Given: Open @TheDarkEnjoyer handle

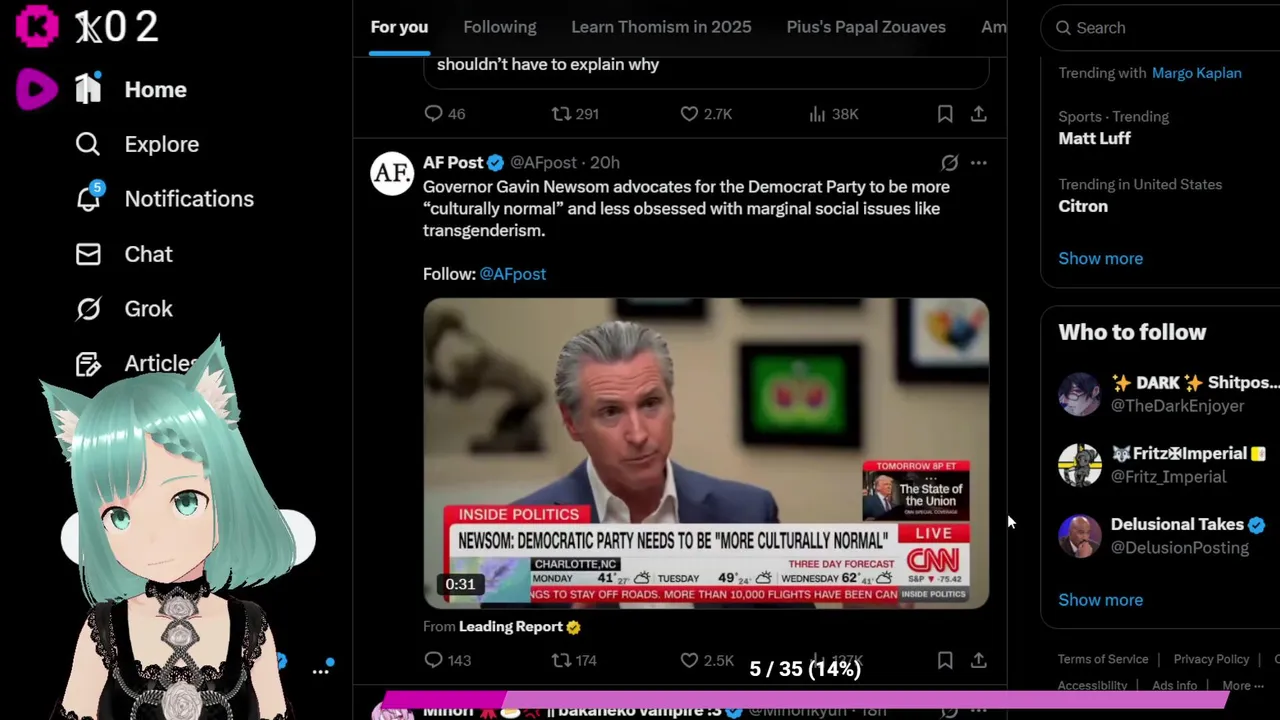Looking at the screenshot, I should coord(1177,406).
